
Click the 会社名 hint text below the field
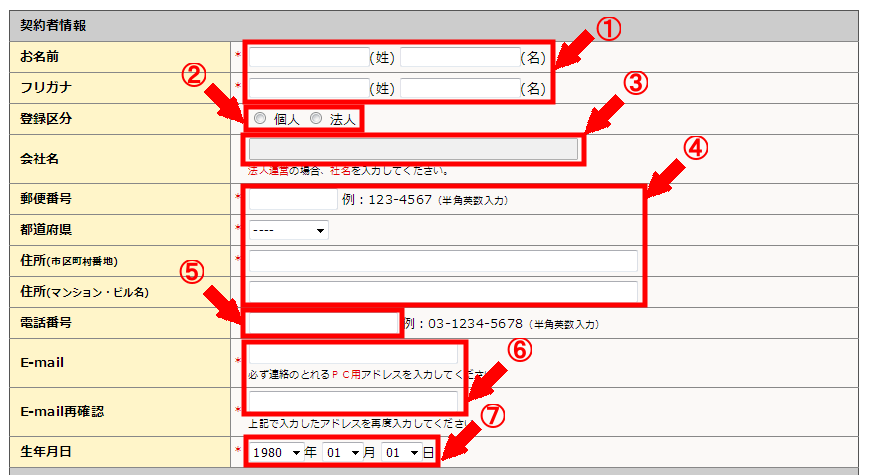348,171
